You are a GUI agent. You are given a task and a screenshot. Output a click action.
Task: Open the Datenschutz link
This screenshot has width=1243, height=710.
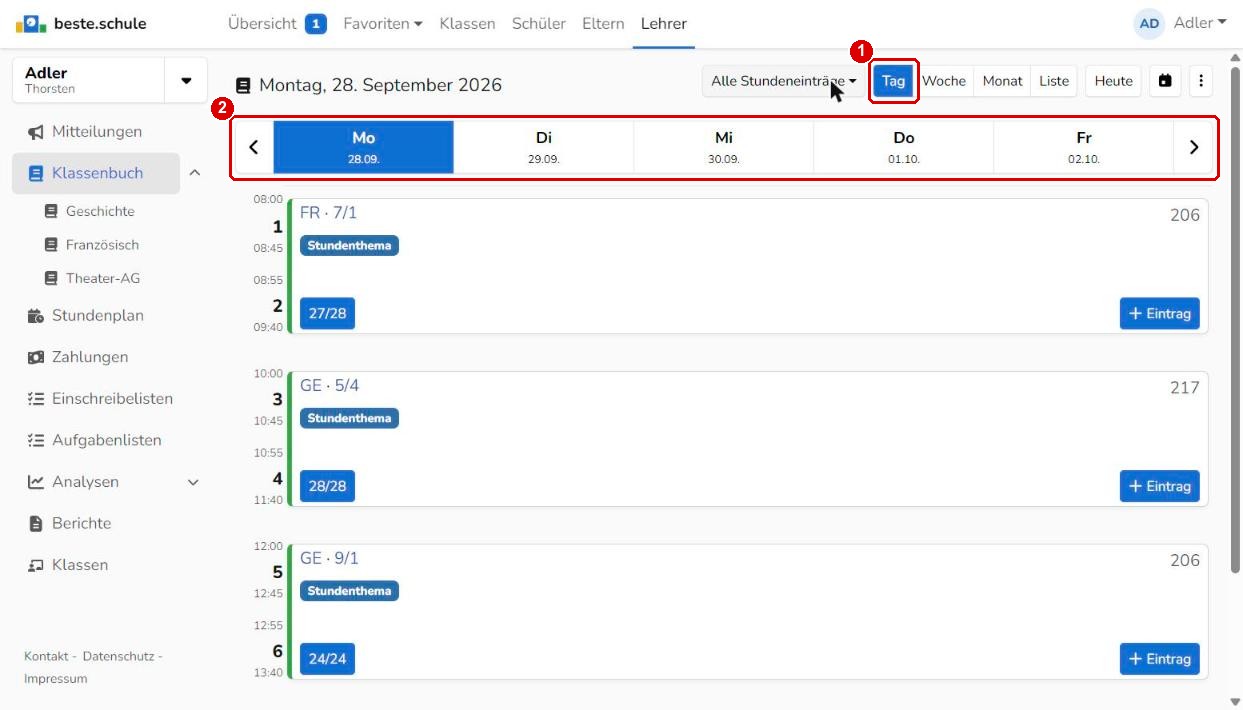(118, 656)
